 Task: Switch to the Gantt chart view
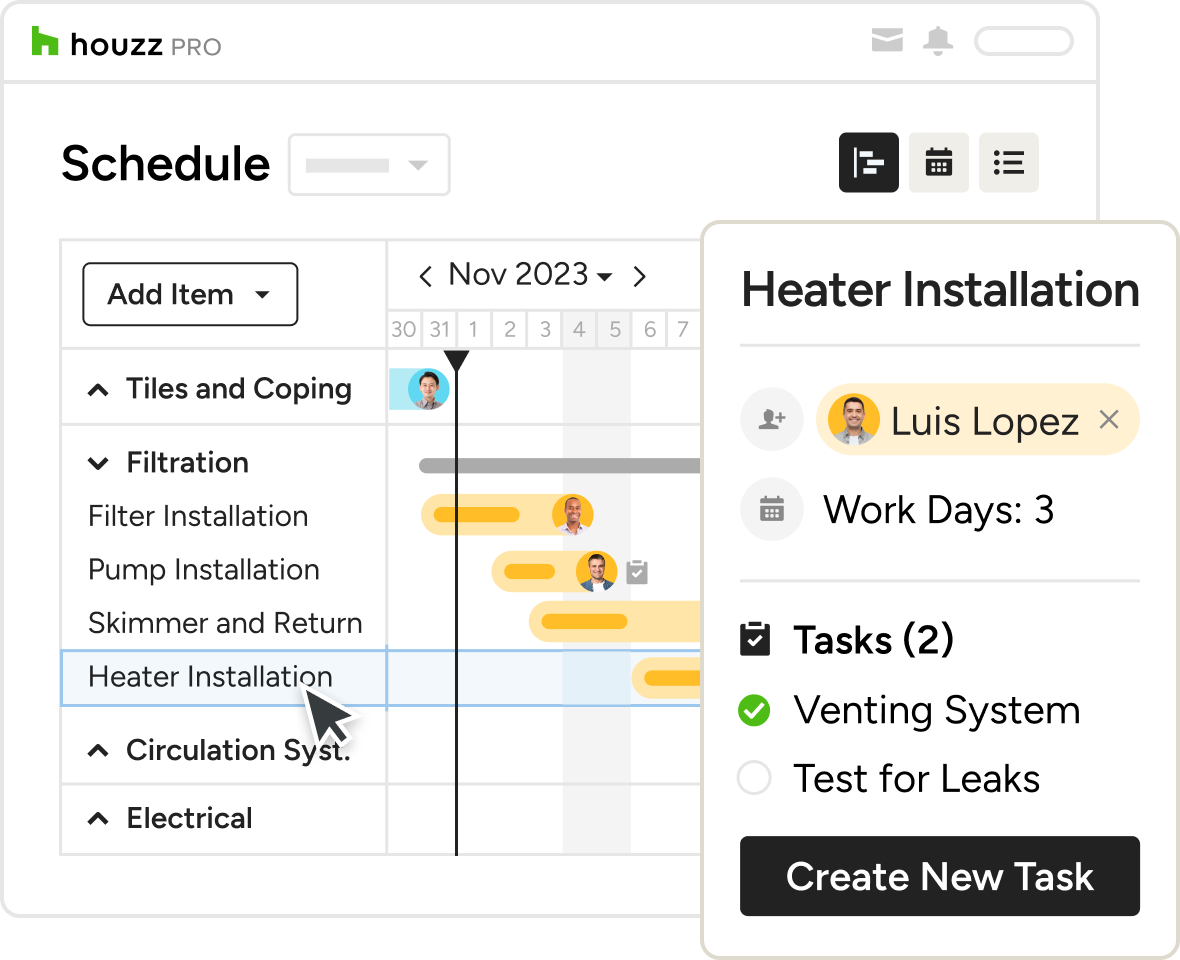coord(868,162)
